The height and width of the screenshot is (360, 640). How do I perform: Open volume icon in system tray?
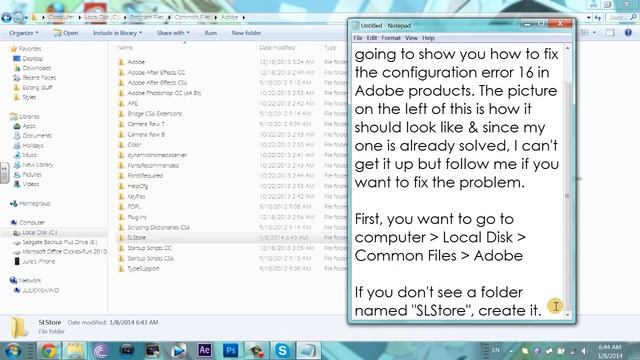pyautogui.click(x=584, y=351)
